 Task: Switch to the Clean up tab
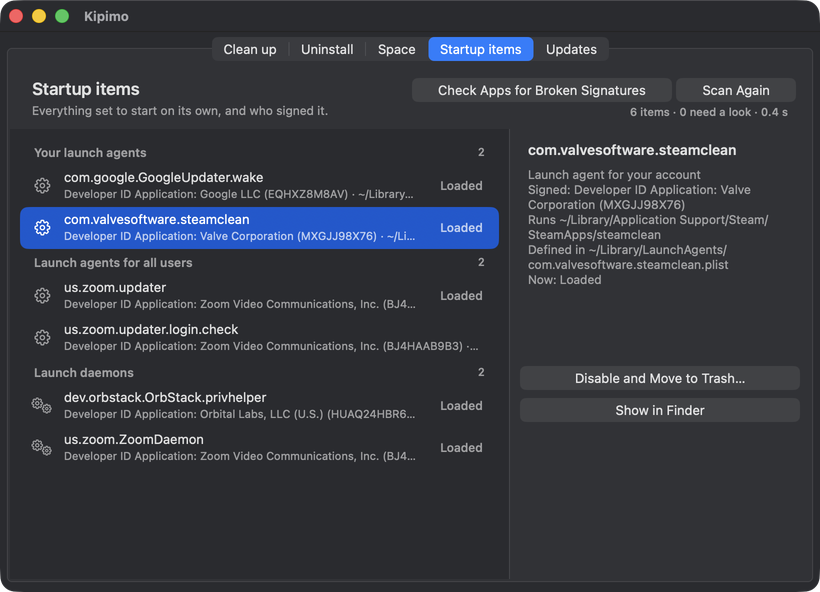[250, 49]
